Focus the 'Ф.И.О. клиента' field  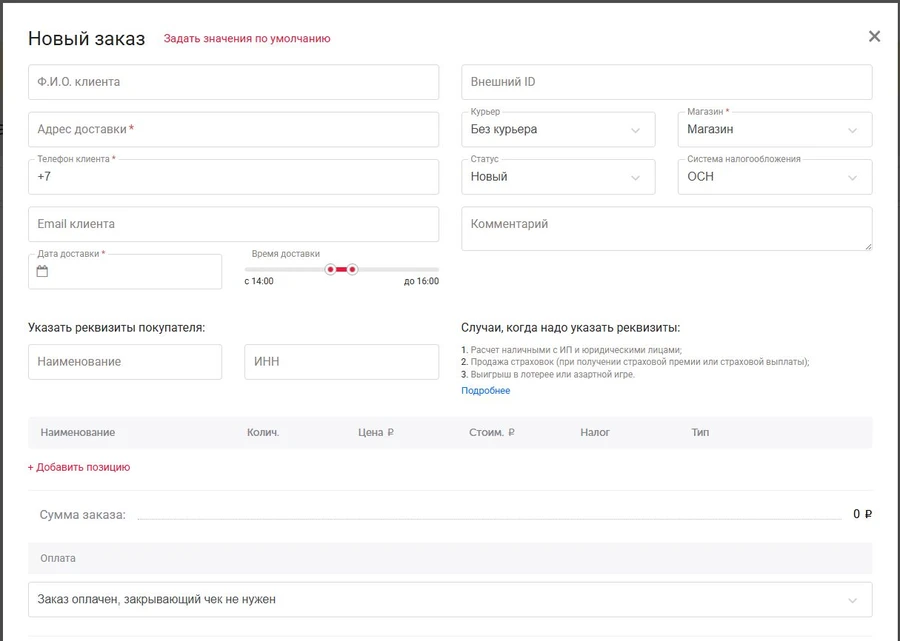click(233, 82)
